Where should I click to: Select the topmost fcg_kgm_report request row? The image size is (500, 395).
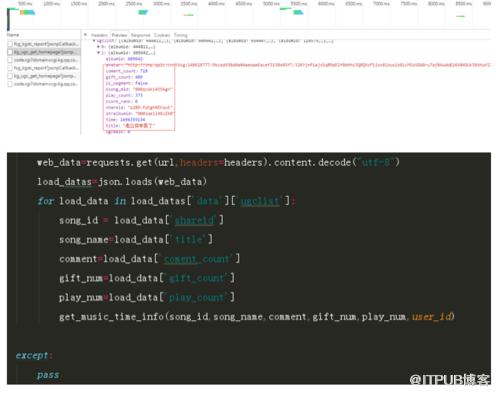(x=43, y=44)
